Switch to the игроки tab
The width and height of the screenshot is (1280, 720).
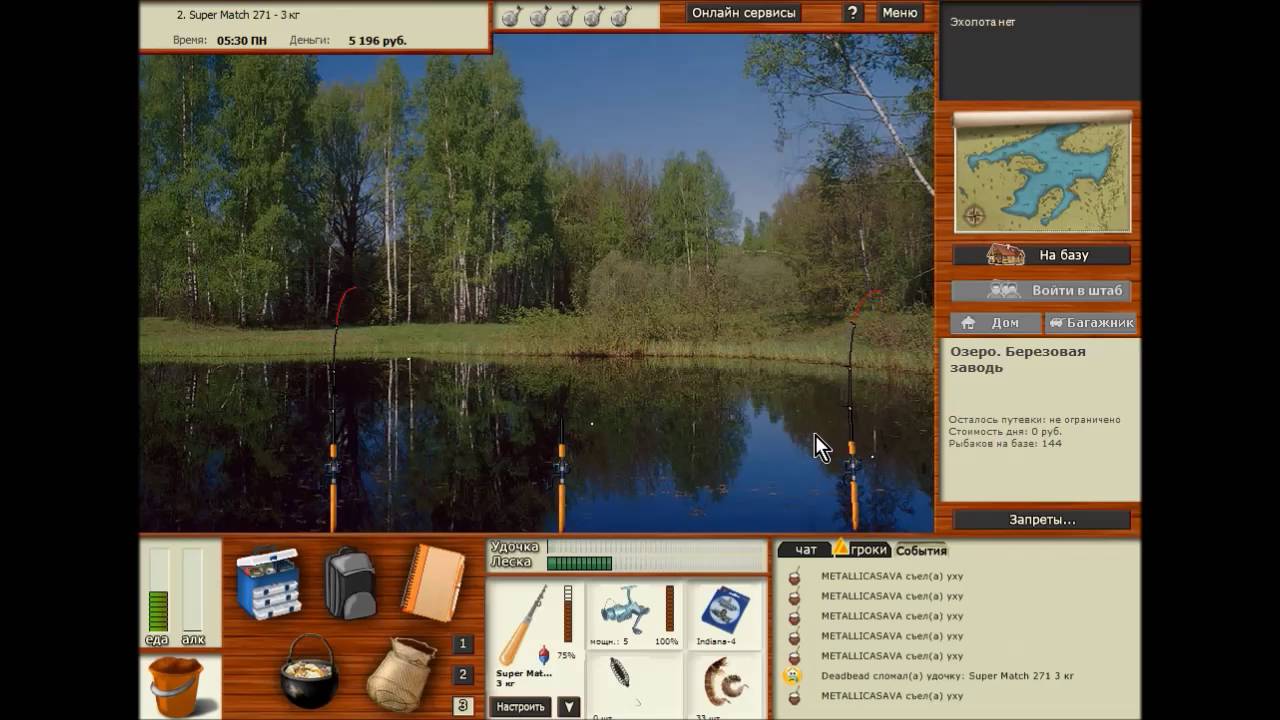point(868,550)
